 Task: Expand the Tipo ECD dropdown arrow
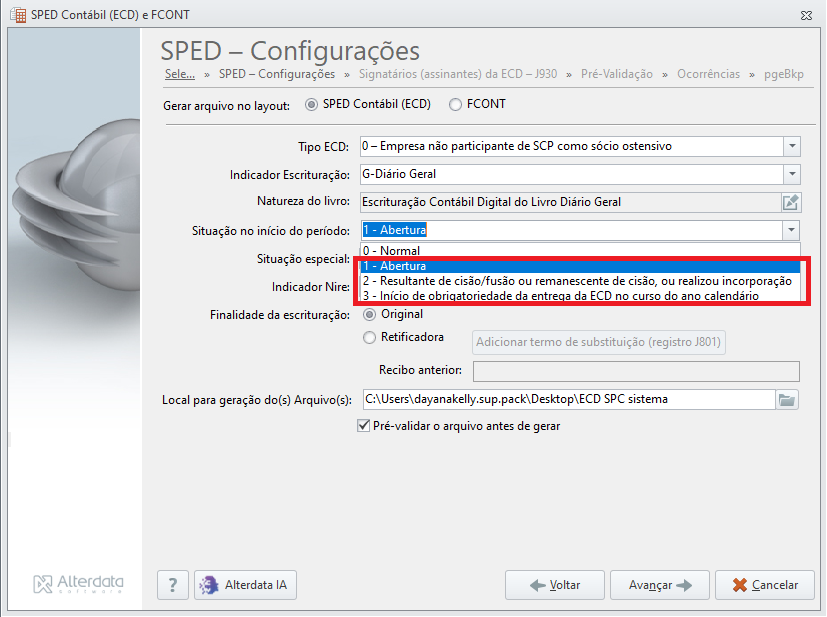[792, 146]
